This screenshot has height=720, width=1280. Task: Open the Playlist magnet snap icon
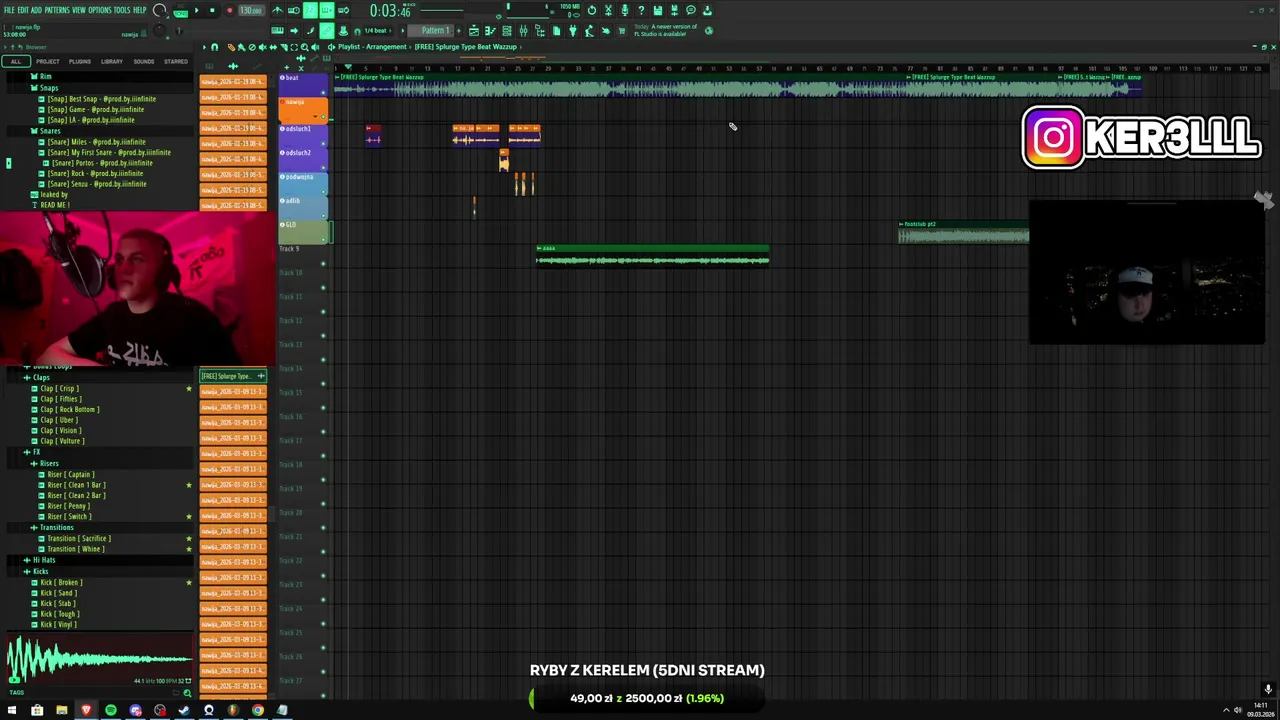pyautogui.click(x=214, y=47)
